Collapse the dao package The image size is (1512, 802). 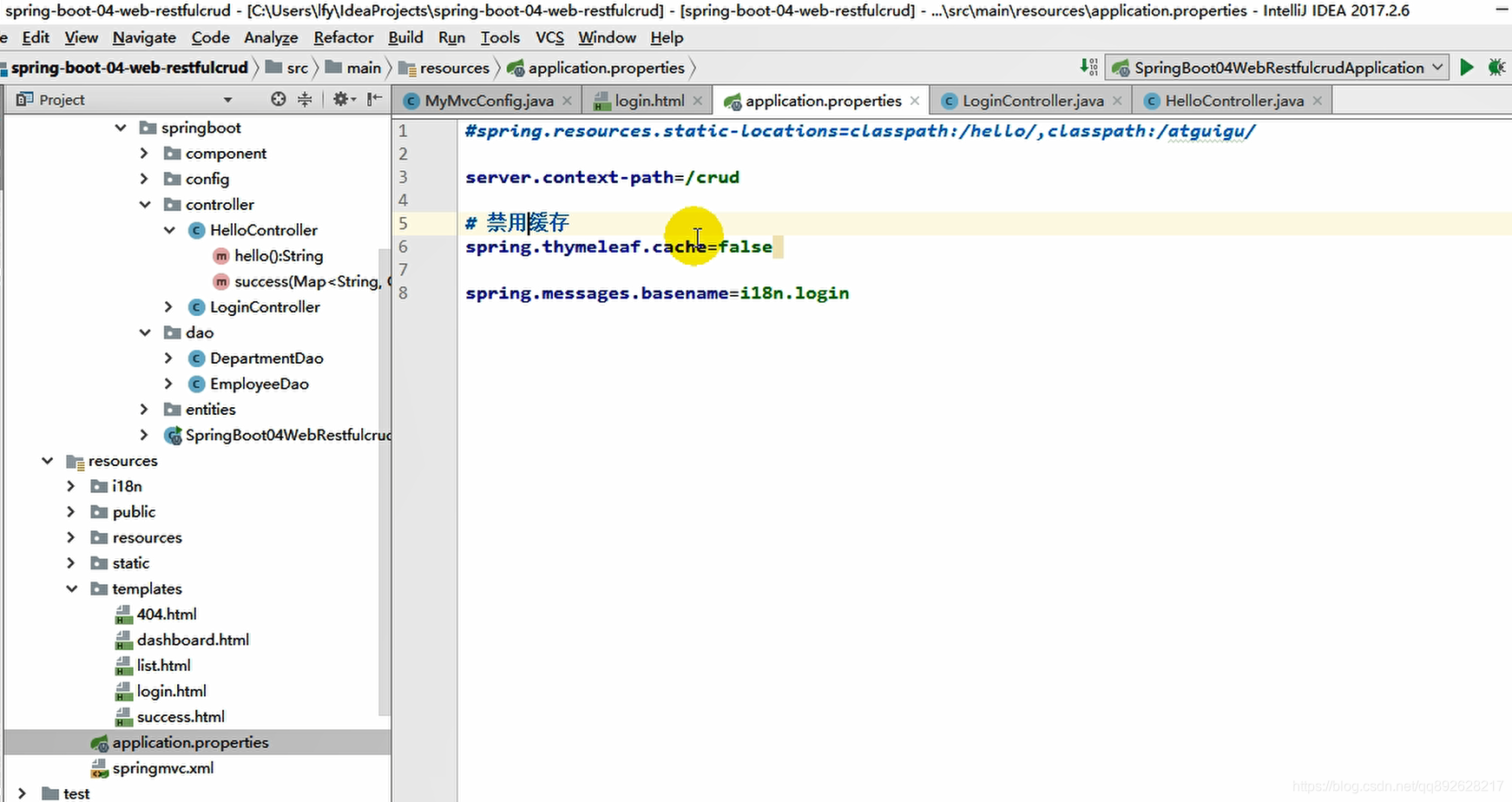[145, 332]
